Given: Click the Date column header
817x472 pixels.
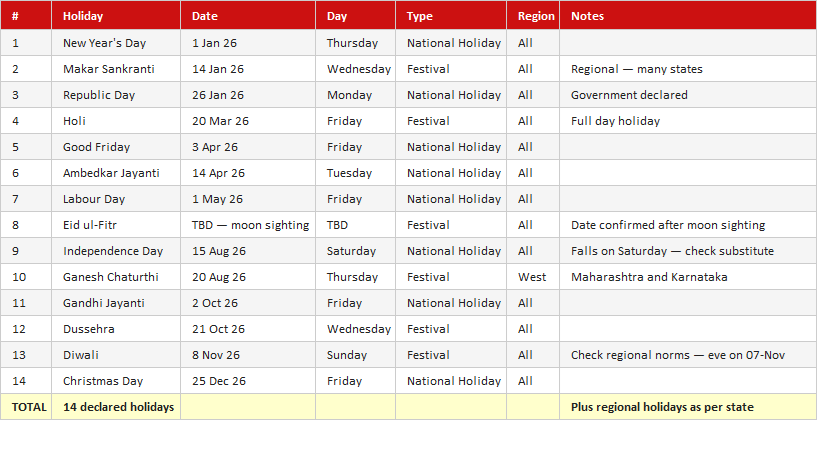Looking at the screenshot, I should [x=247, y=16].
